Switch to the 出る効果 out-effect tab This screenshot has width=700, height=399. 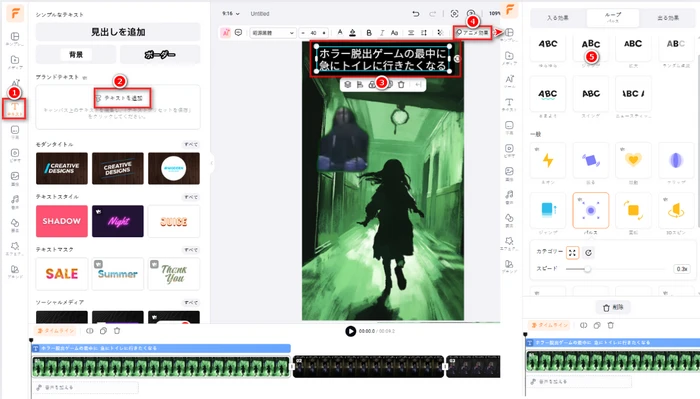(x=668, y=18)
